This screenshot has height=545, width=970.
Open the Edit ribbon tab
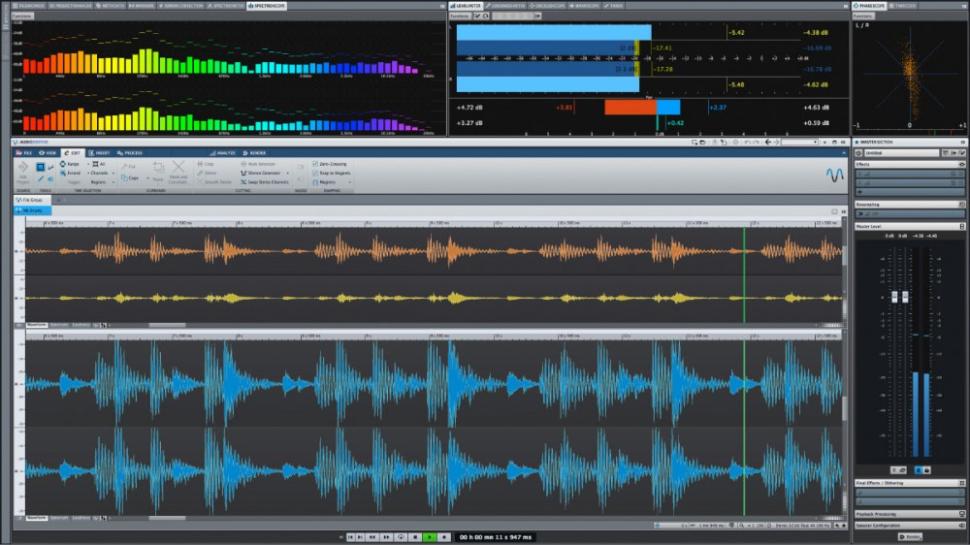(x=74, y=153)
